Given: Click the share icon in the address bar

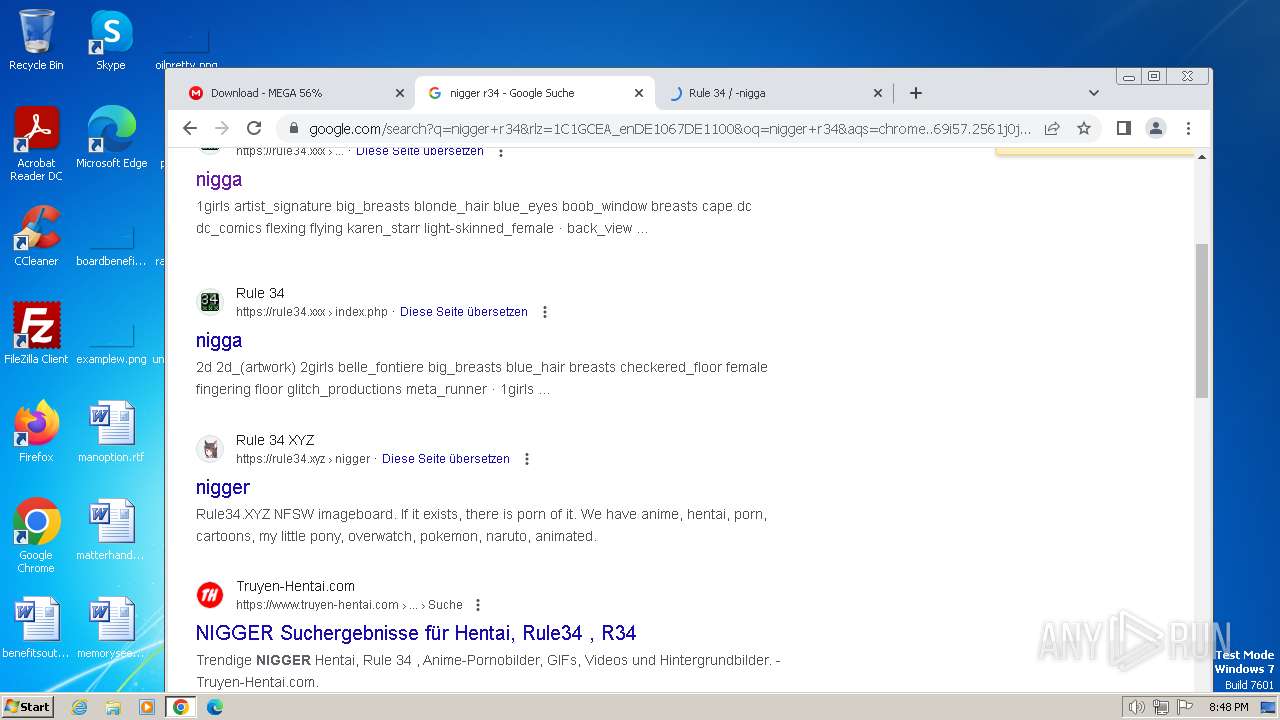Looking at the screenshot, I should (1052, 128).
